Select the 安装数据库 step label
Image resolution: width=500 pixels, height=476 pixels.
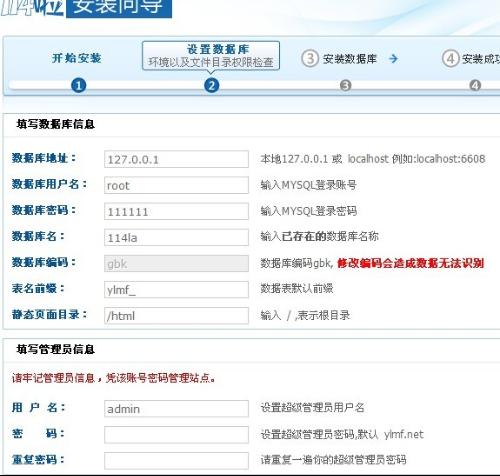pyautogui.click(x=349, y=59)
